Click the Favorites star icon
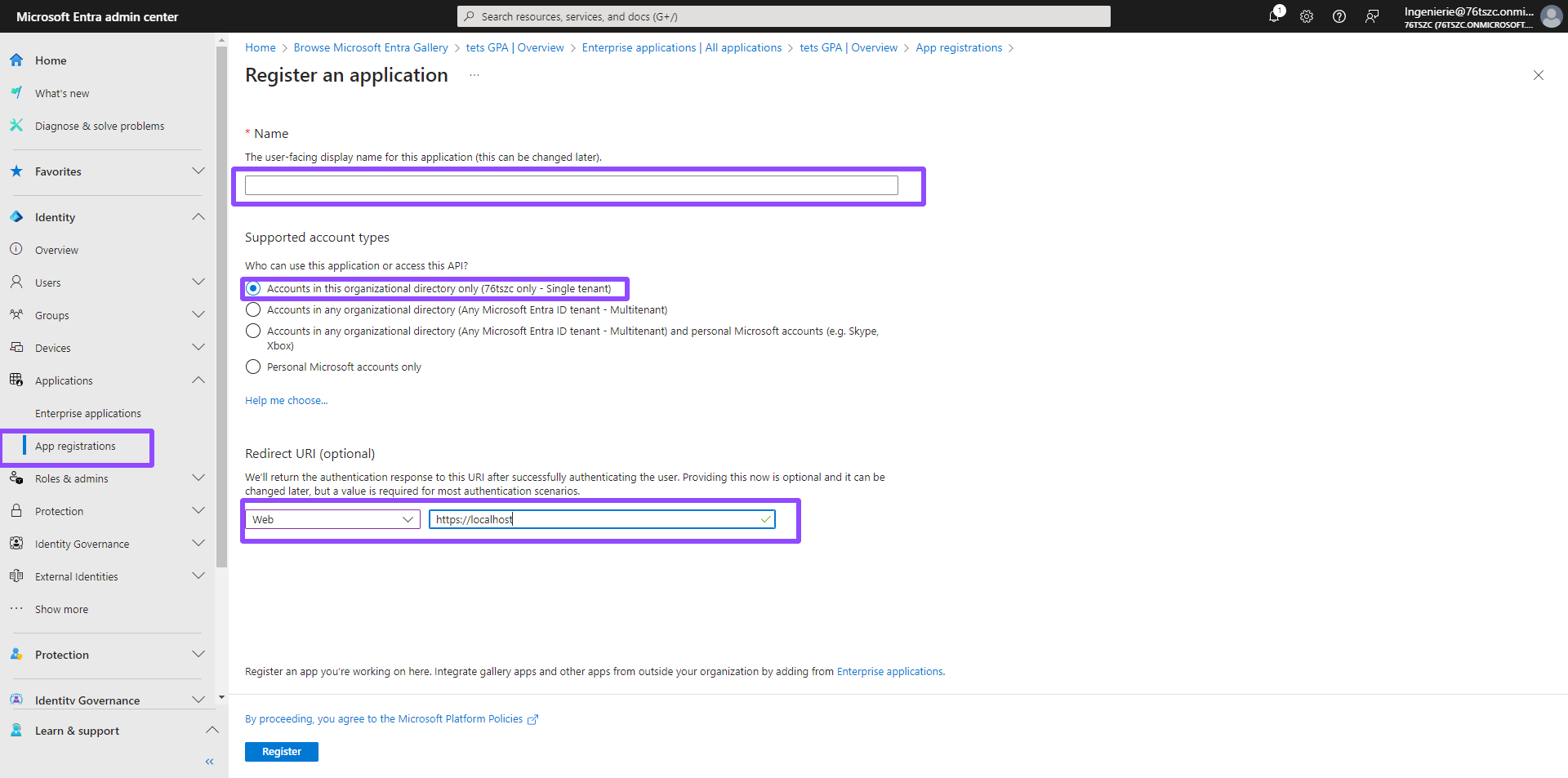1568x778 pixels. (16, 171)
